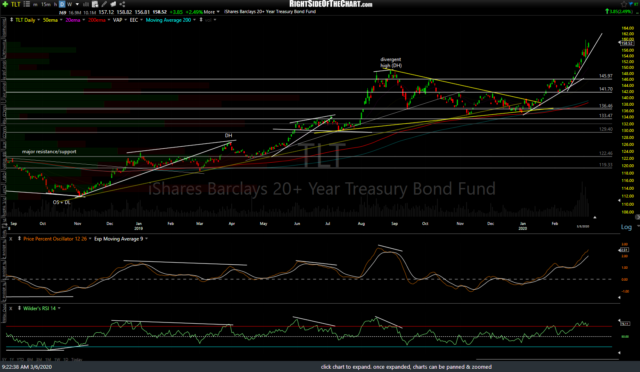Click the +2.49% change value in quote bar
Viewport: 640px width, 372px height.
[193, 12]
